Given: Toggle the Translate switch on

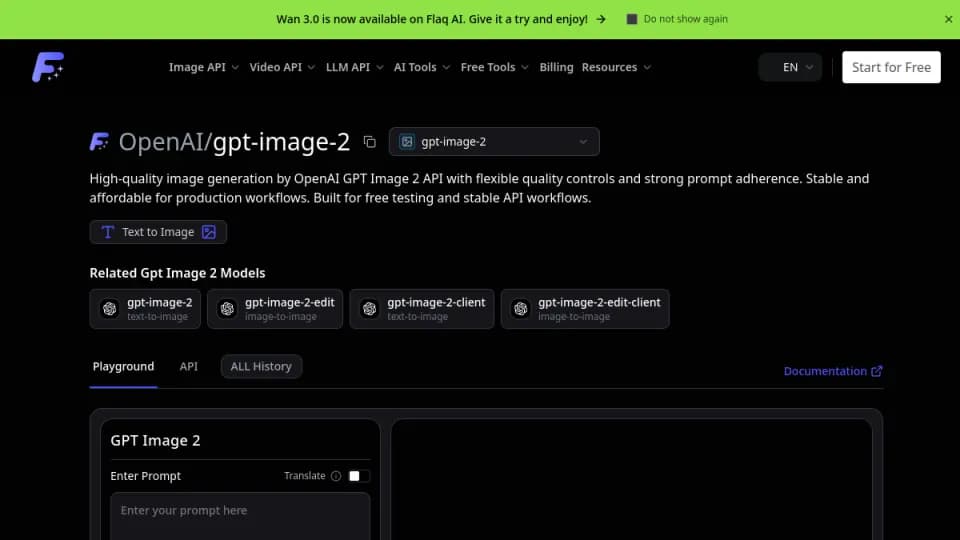Looking at the screenshot, I should (x=359, y=476).
